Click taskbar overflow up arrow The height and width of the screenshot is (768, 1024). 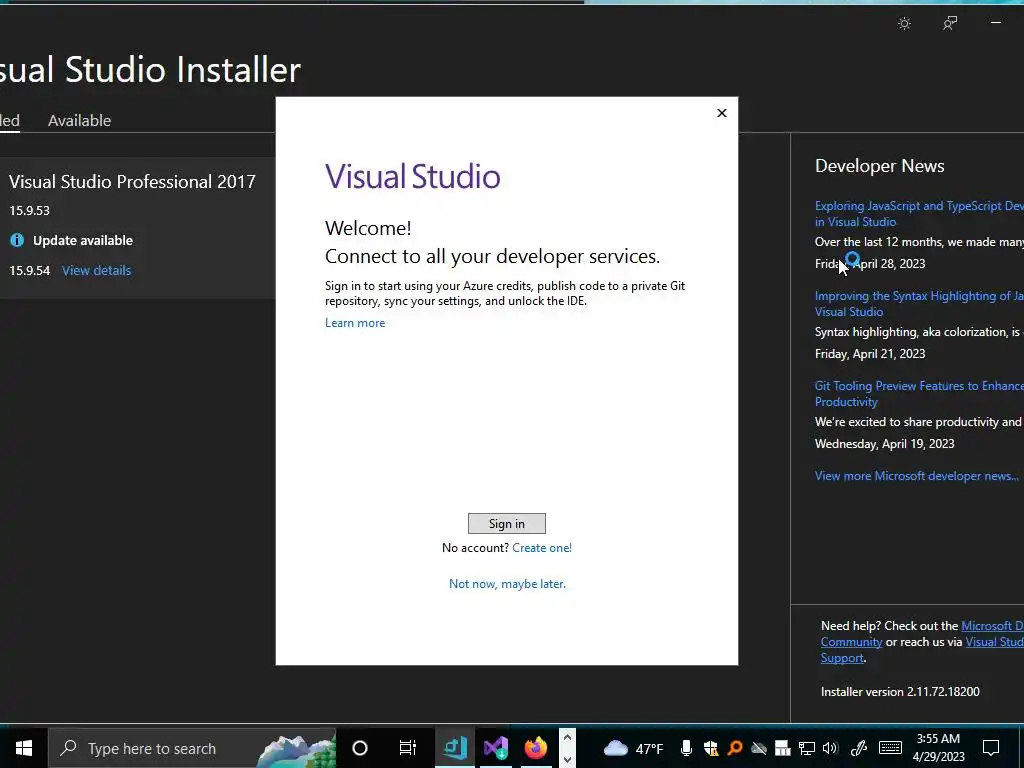coord(567,737)
